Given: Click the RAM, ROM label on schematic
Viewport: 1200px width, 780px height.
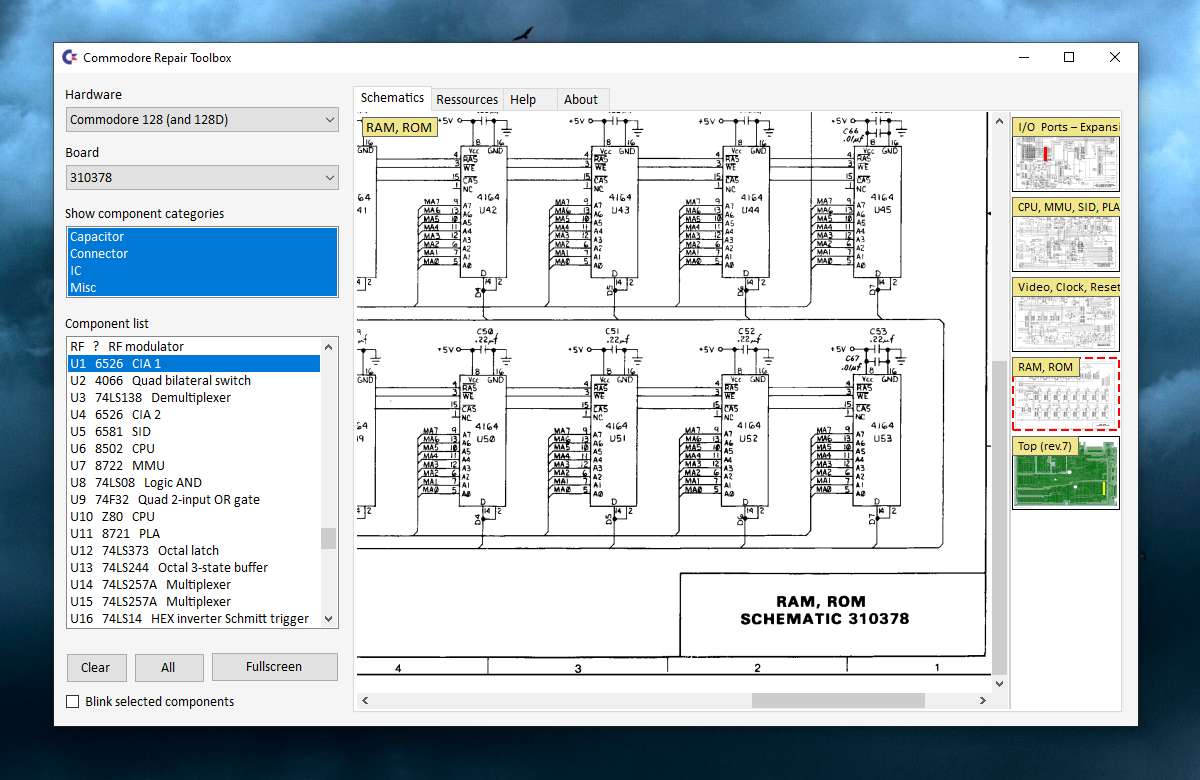Looking at the screenshot, I should coord(399,127).
